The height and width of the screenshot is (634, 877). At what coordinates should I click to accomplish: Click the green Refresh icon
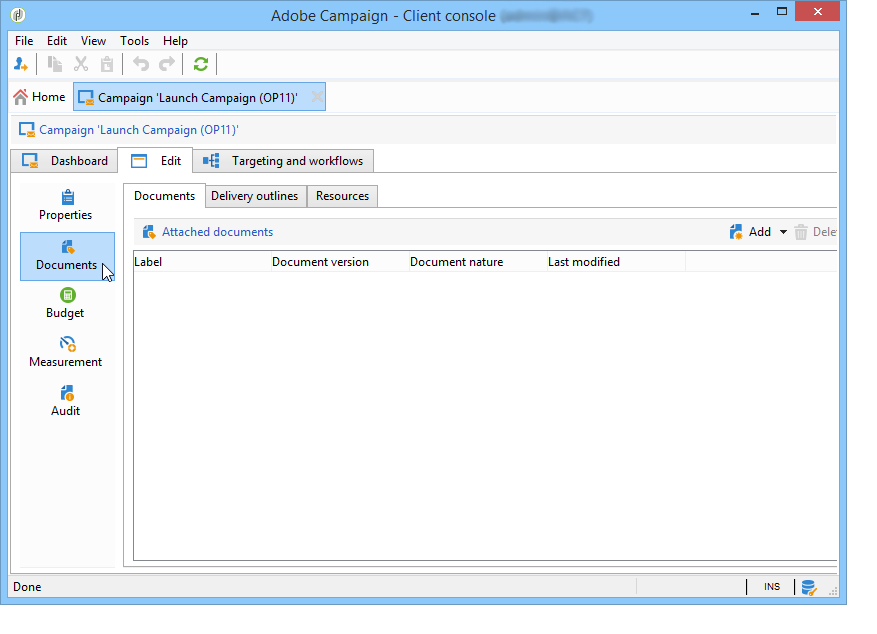pyautogui.click(x=201, y=64)
